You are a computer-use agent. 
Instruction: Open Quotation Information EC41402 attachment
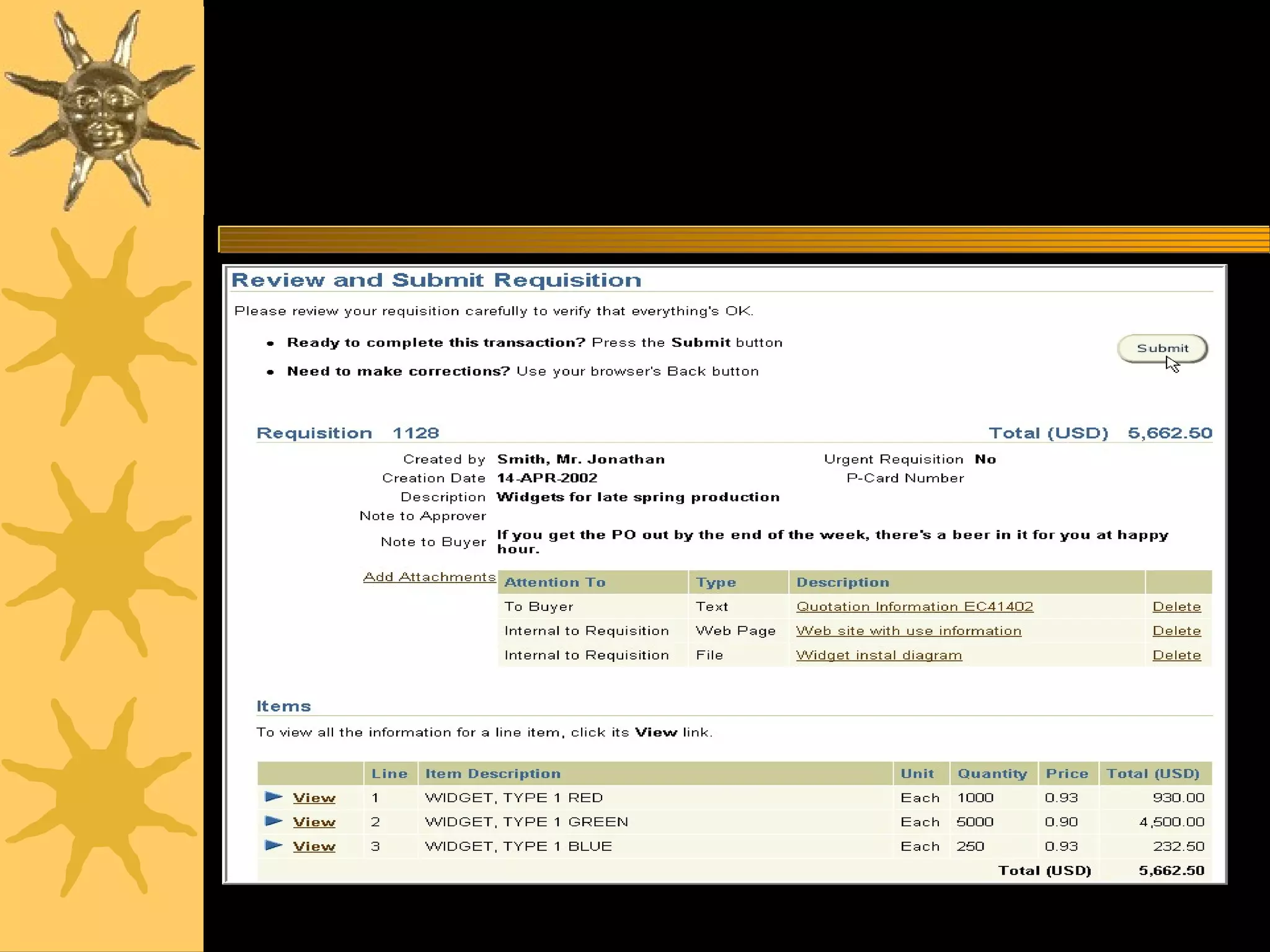(915, 606)
